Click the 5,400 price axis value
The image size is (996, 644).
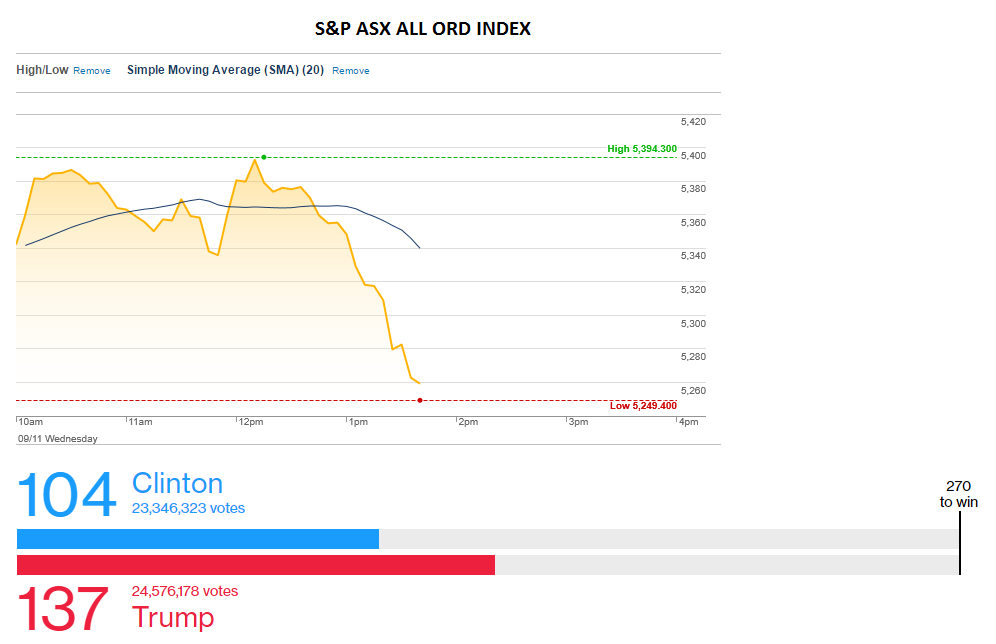693,155
